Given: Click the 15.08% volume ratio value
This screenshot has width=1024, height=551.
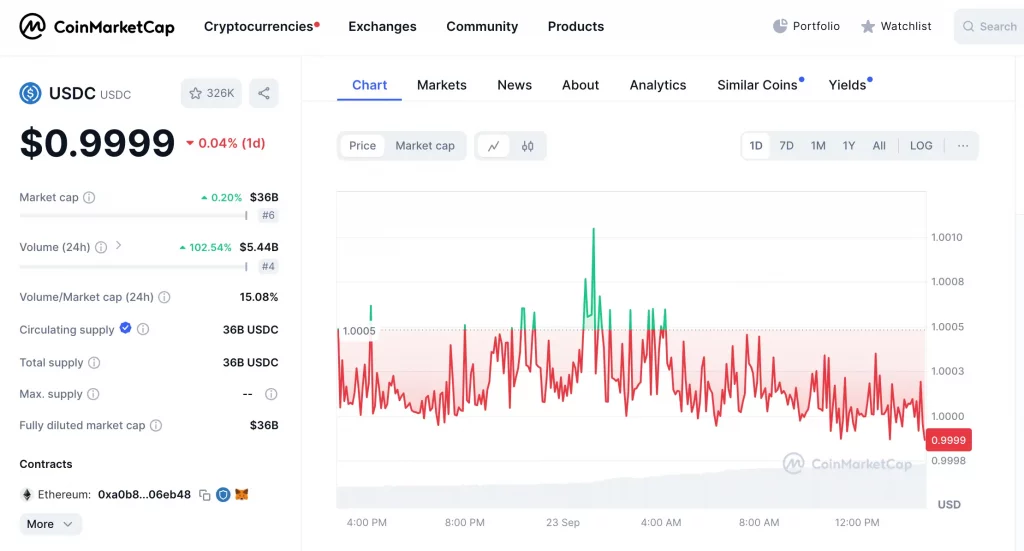Looking at the screenshot, I should (259, 297).
